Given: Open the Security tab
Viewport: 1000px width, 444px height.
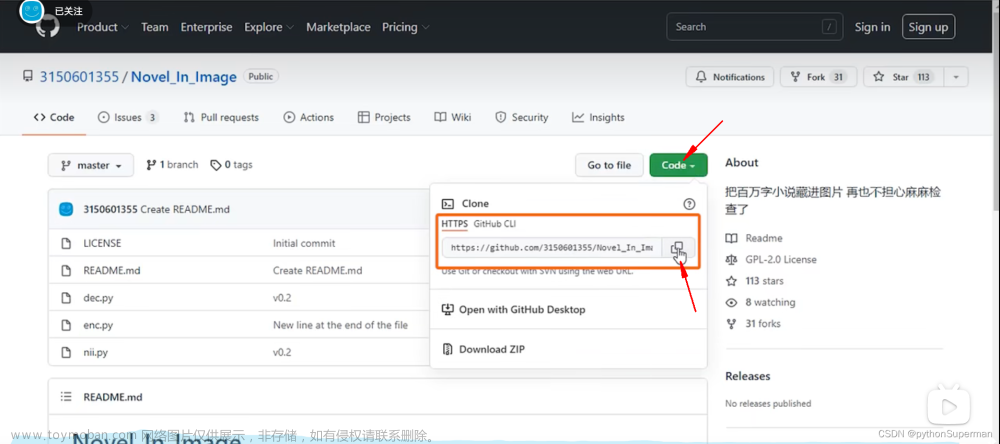Looking at the screenshot, I should [x=522, y=117].
